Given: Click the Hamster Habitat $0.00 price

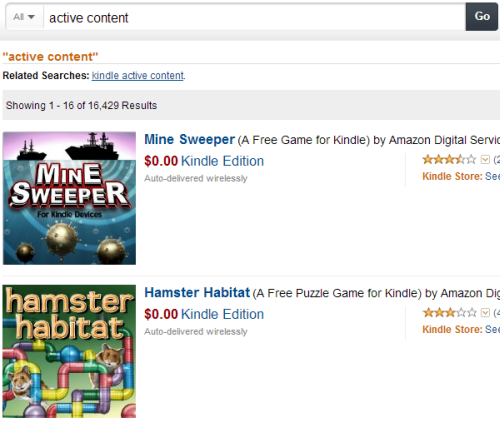Looking at the screenshot, I should pos(161,314).
